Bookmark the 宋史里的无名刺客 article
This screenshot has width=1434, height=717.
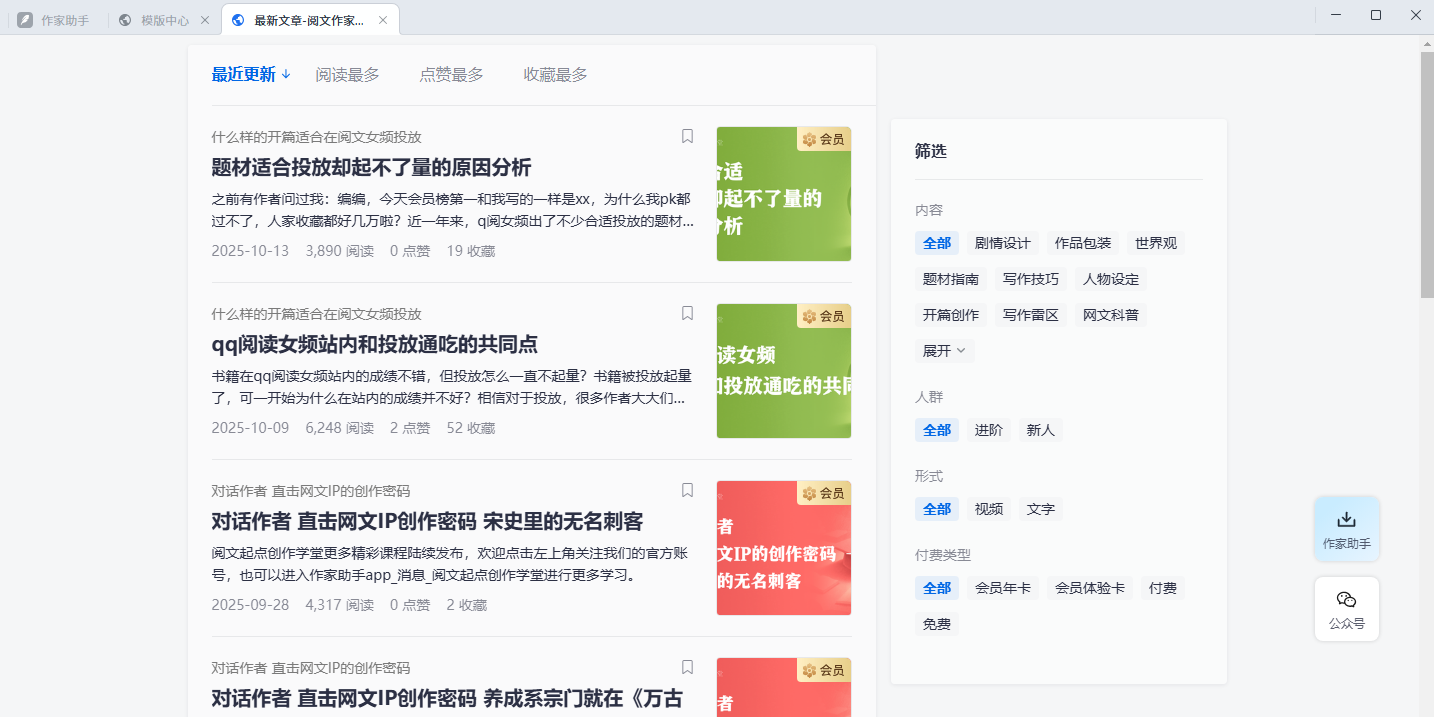pos(687,490)
